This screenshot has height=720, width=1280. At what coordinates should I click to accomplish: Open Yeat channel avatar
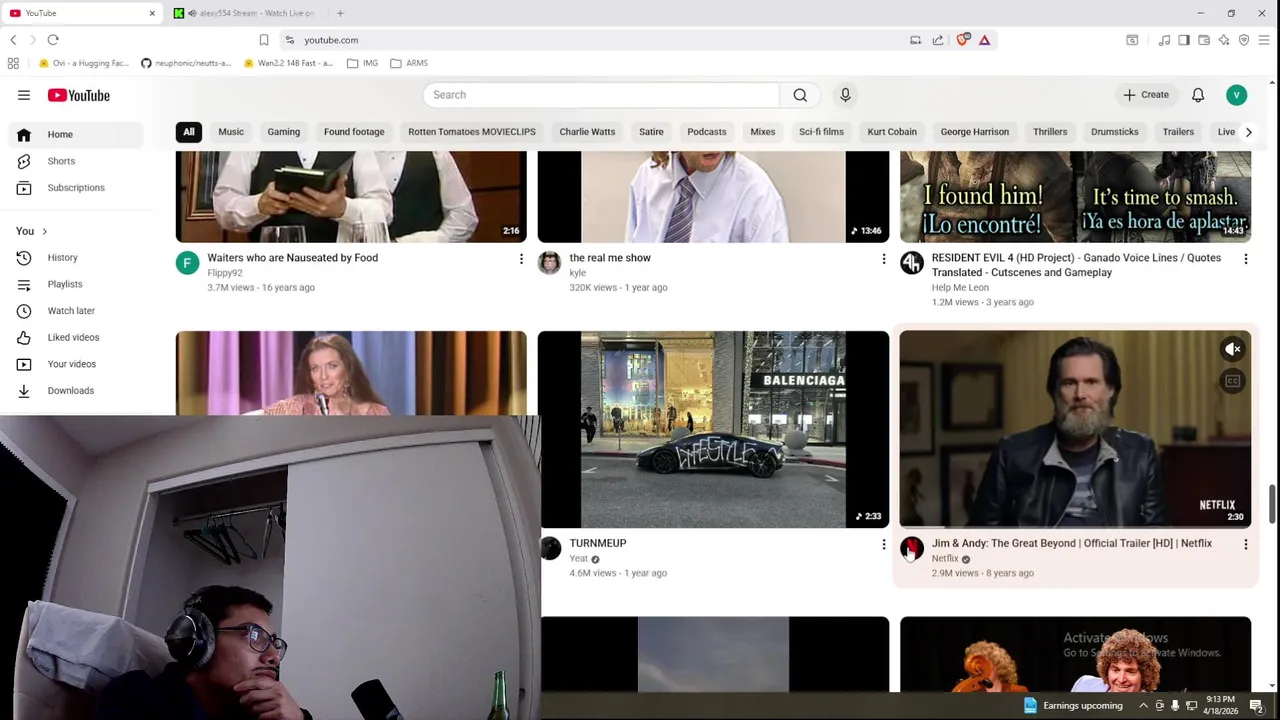coord(549,549)
